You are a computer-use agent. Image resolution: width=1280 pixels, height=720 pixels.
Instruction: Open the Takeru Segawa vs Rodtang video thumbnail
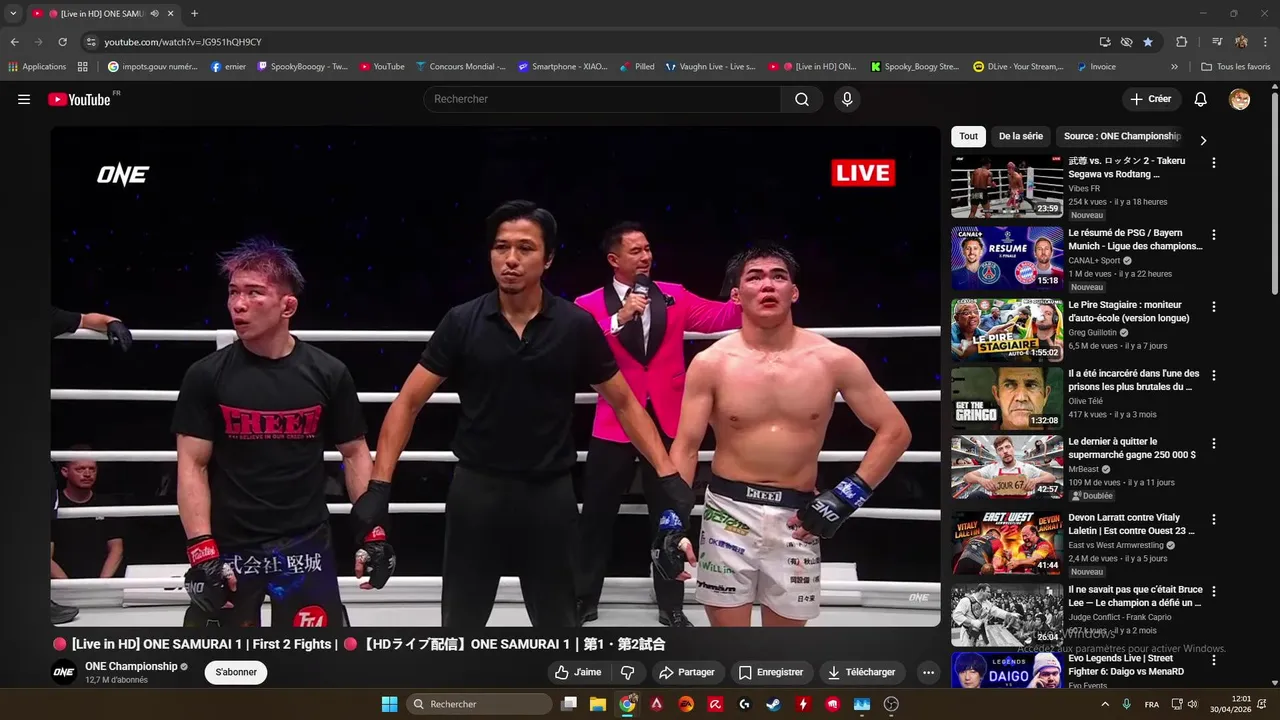1007,186
